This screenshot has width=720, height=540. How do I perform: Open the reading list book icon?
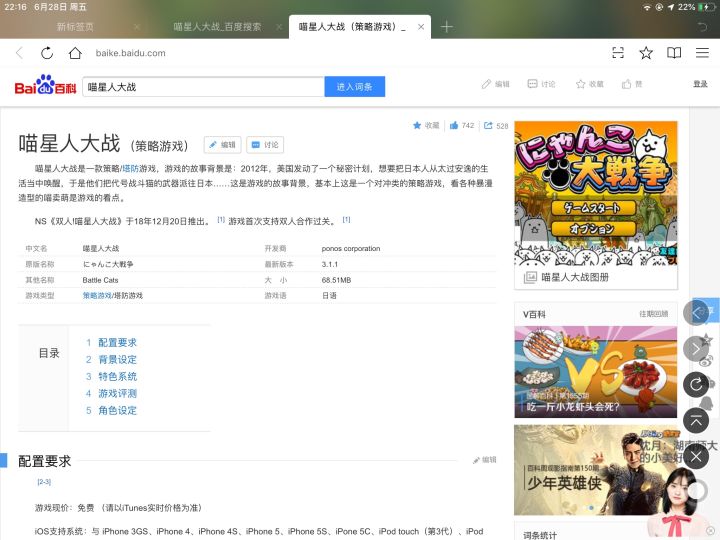(x=674, y=53)
